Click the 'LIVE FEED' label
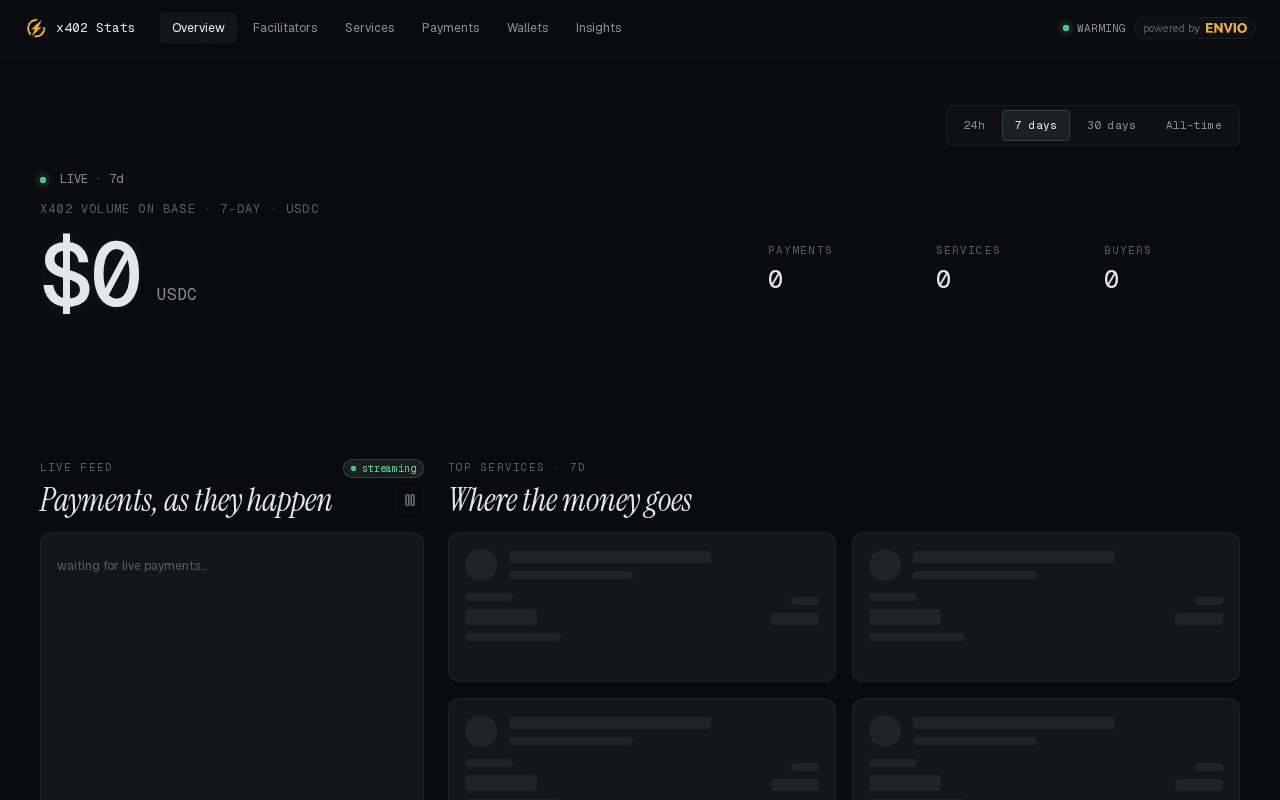1280x800 pixels. [x=77, y=467]
